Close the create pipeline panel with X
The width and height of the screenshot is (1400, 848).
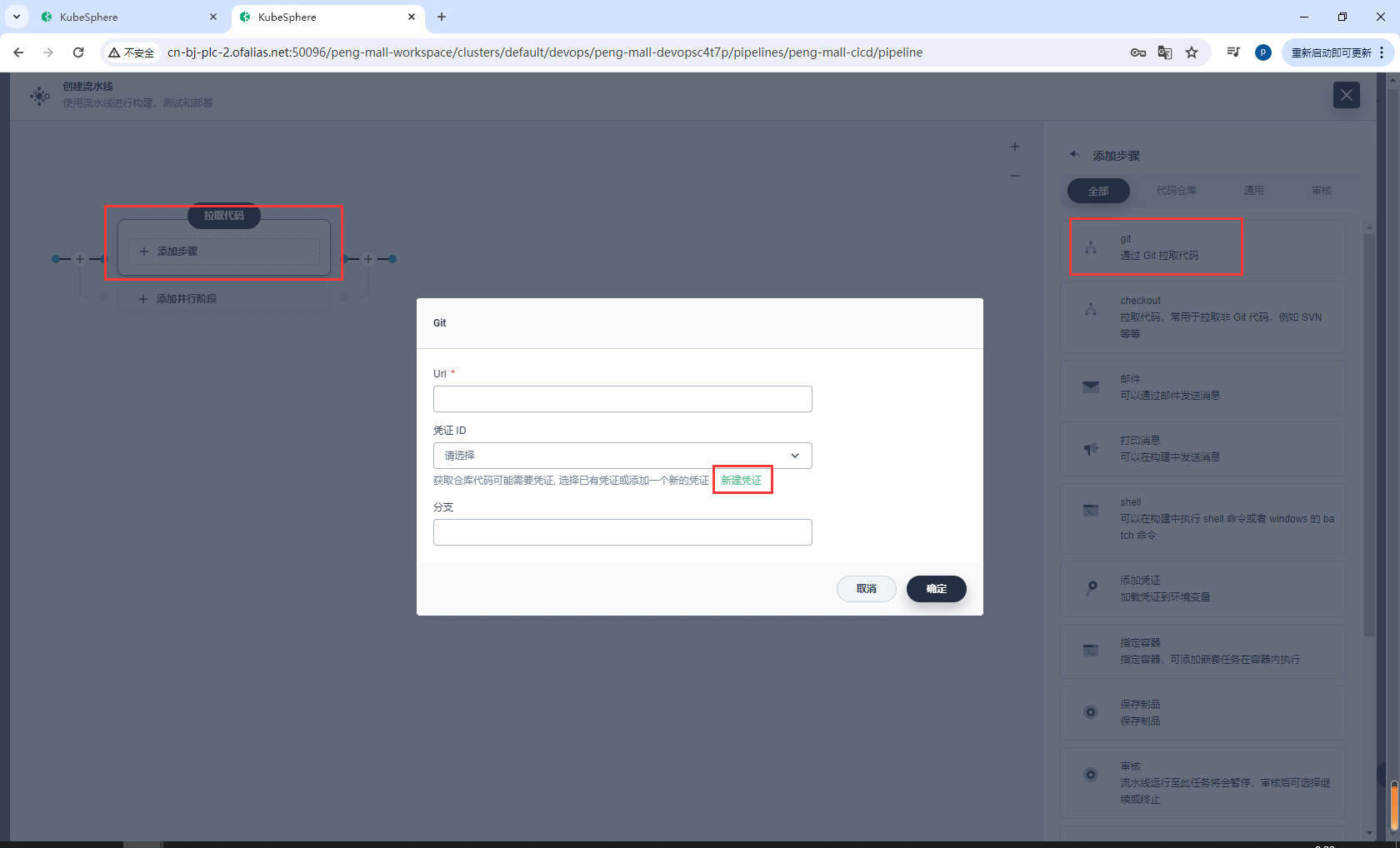pos(1347,95)
